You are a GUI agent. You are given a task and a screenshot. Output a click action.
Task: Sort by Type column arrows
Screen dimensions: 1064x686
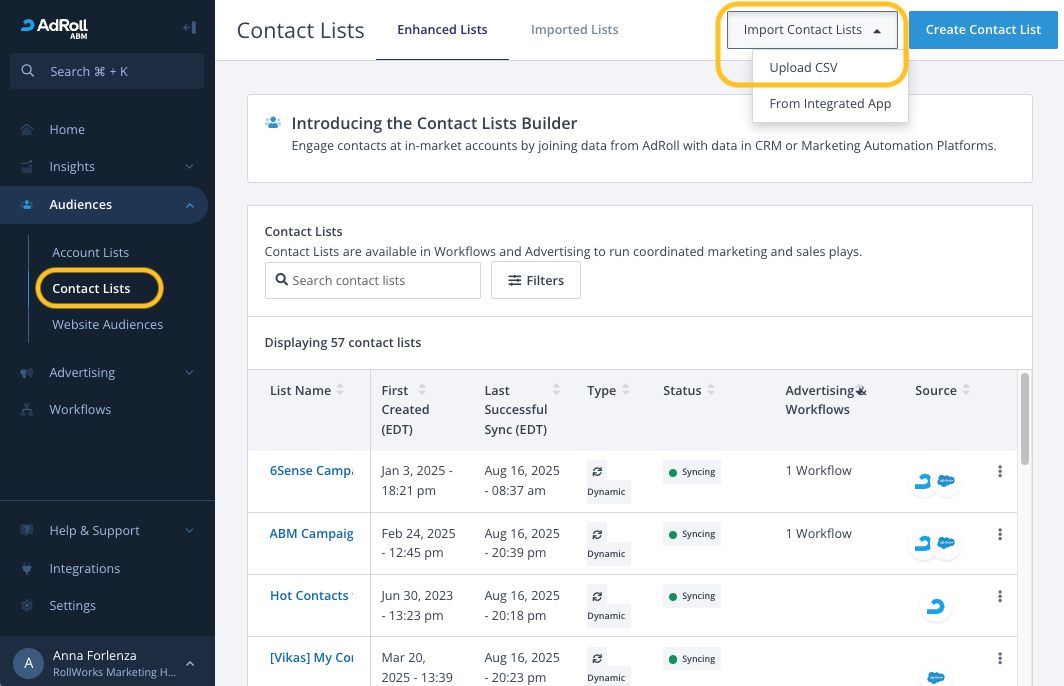tap(626, 391)
